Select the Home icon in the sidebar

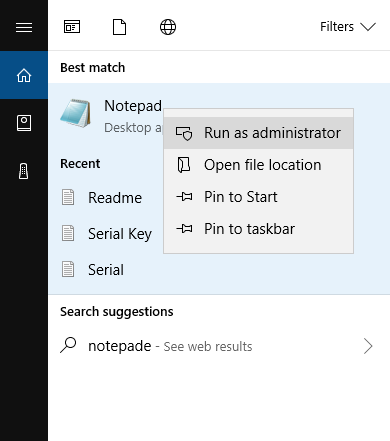(x=24, y=75)
